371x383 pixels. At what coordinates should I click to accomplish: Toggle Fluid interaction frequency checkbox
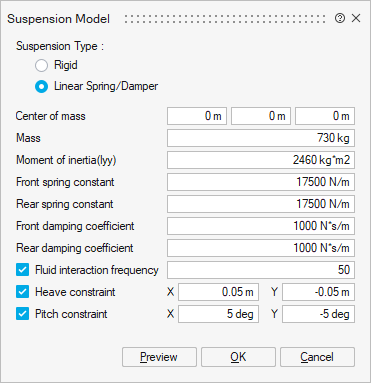point(22,270)
